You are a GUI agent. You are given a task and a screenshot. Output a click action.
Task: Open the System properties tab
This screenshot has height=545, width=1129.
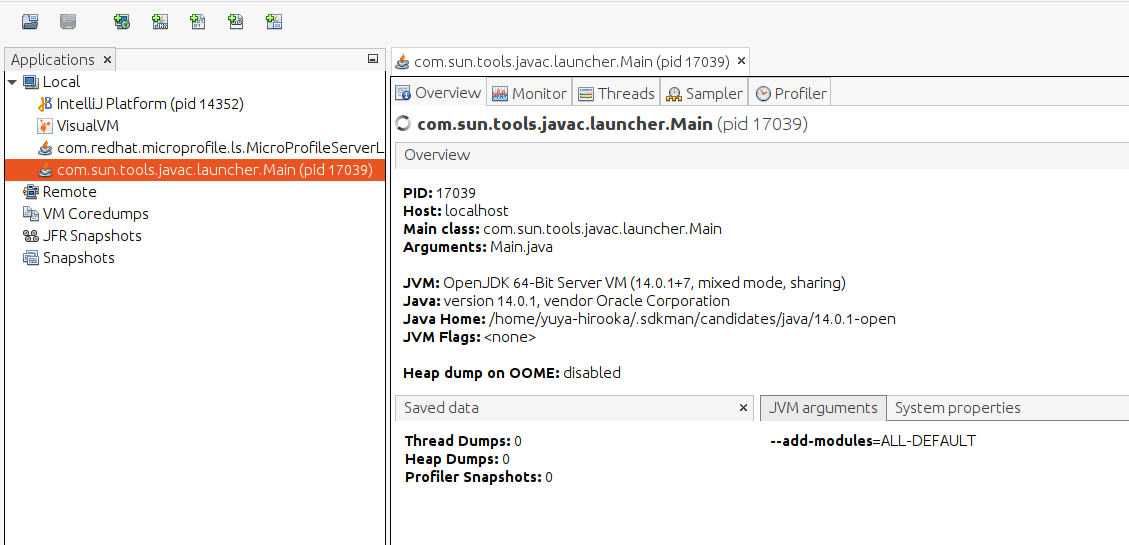pyautogui.click(x=958, y=407)
